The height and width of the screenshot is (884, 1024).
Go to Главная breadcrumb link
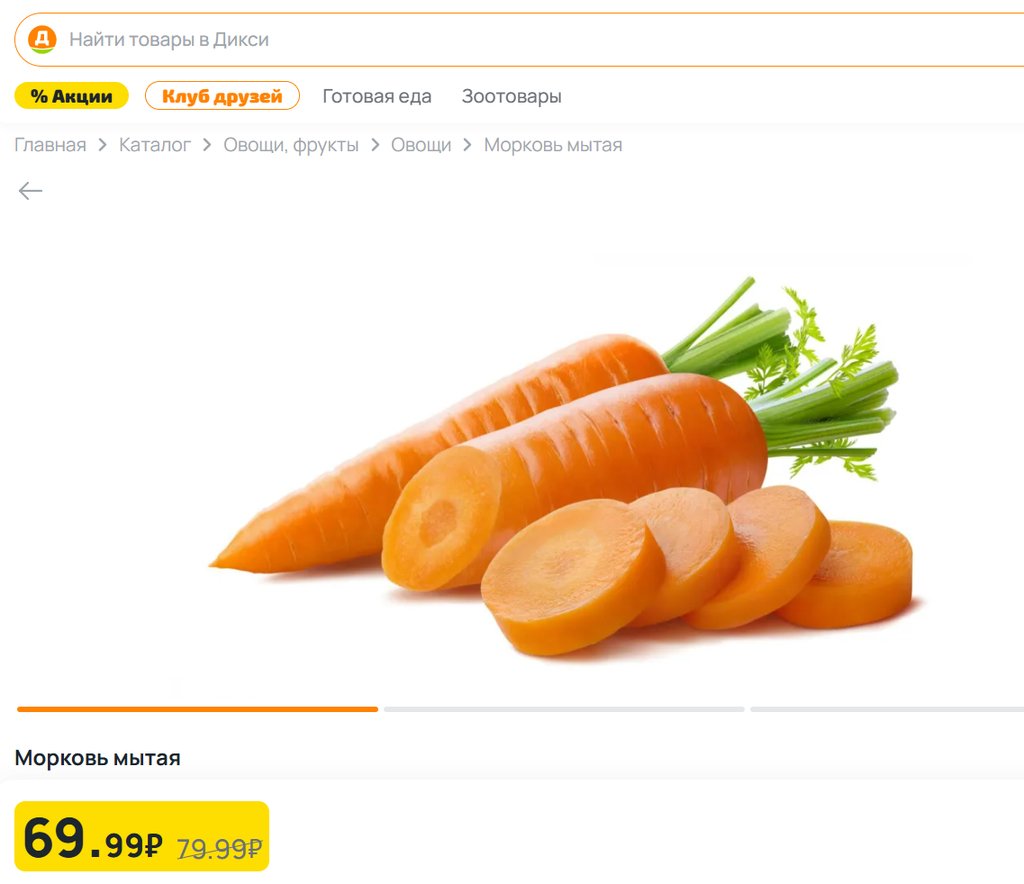[x=50, y=145]
